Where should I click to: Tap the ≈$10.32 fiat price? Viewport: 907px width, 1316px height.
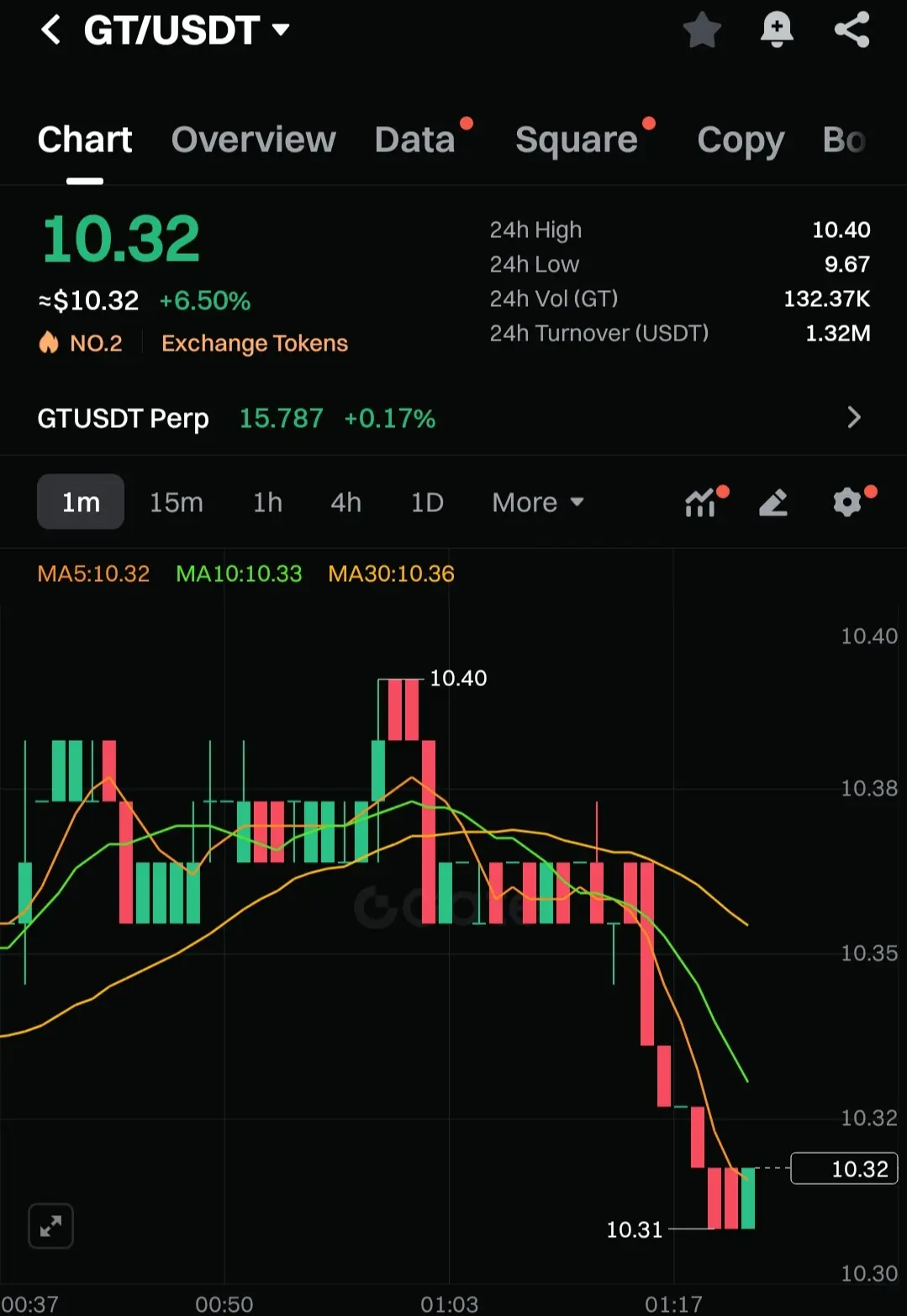pos(88,301)
